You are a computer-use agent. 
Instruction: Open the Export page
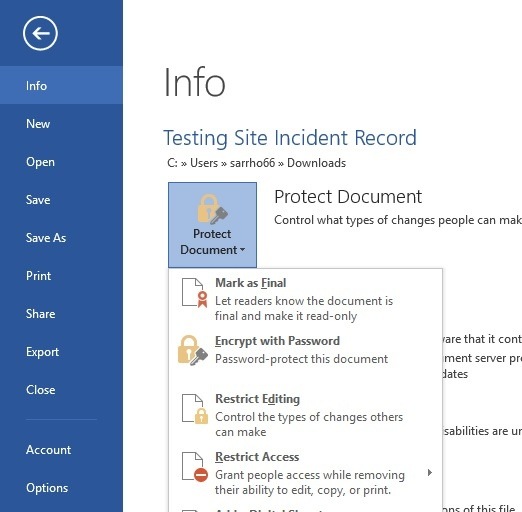tap(61, 352)
